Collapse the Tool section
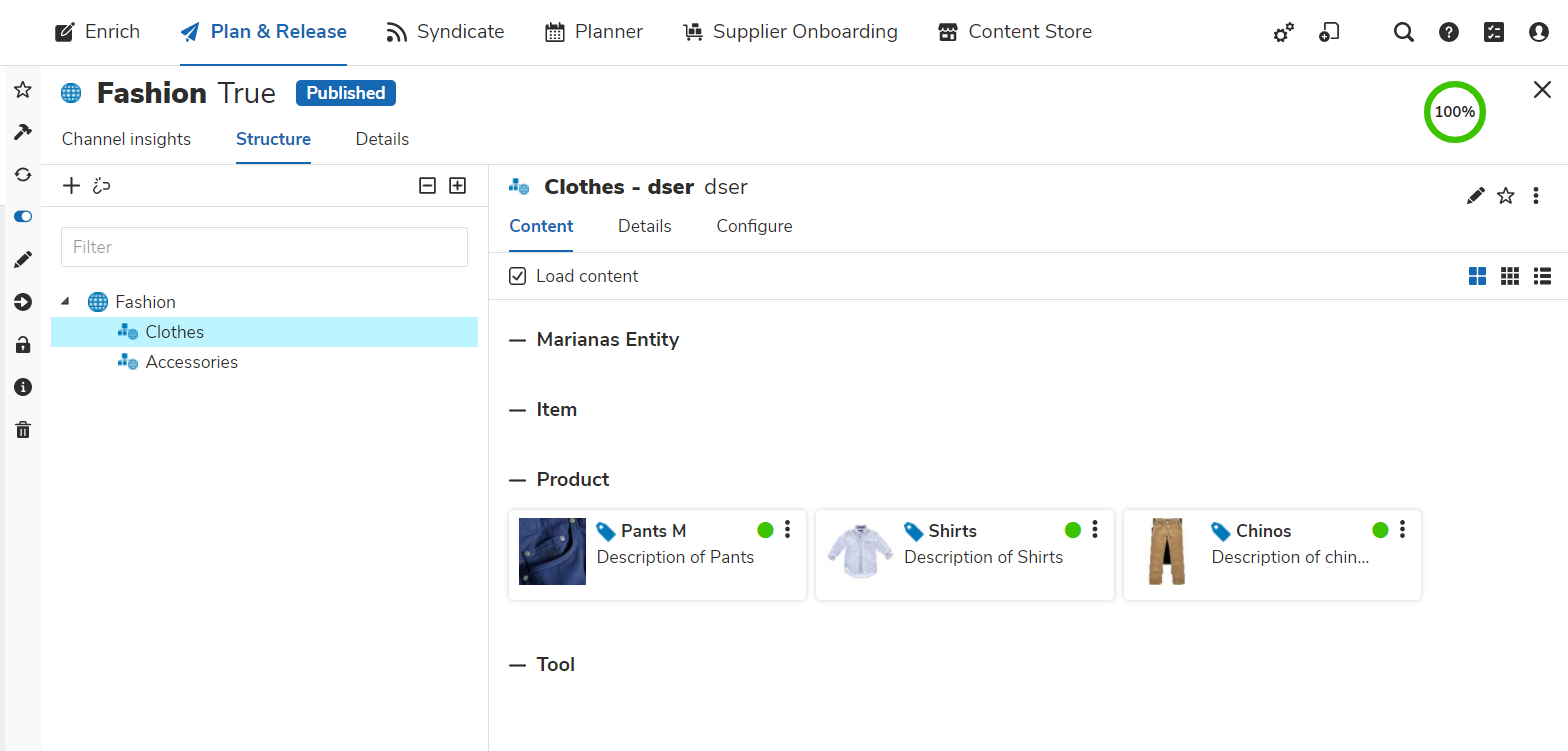The image size is (1568, 751). tap(517, 665)
